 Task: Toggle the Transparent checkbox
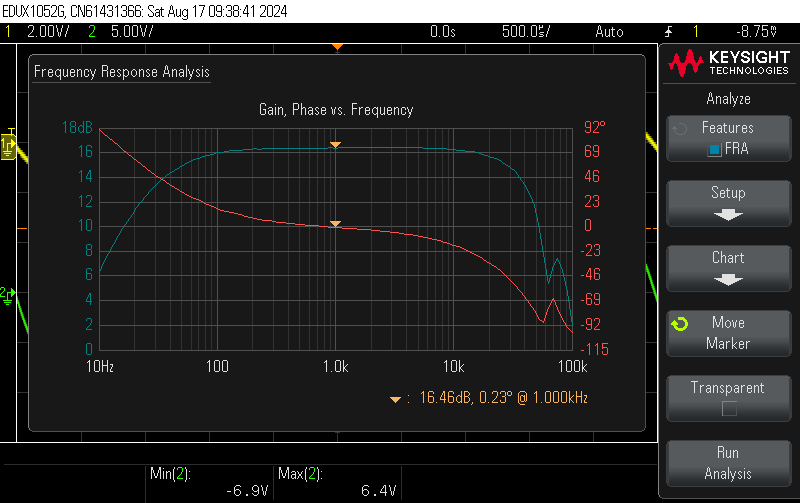click(728, 408)
